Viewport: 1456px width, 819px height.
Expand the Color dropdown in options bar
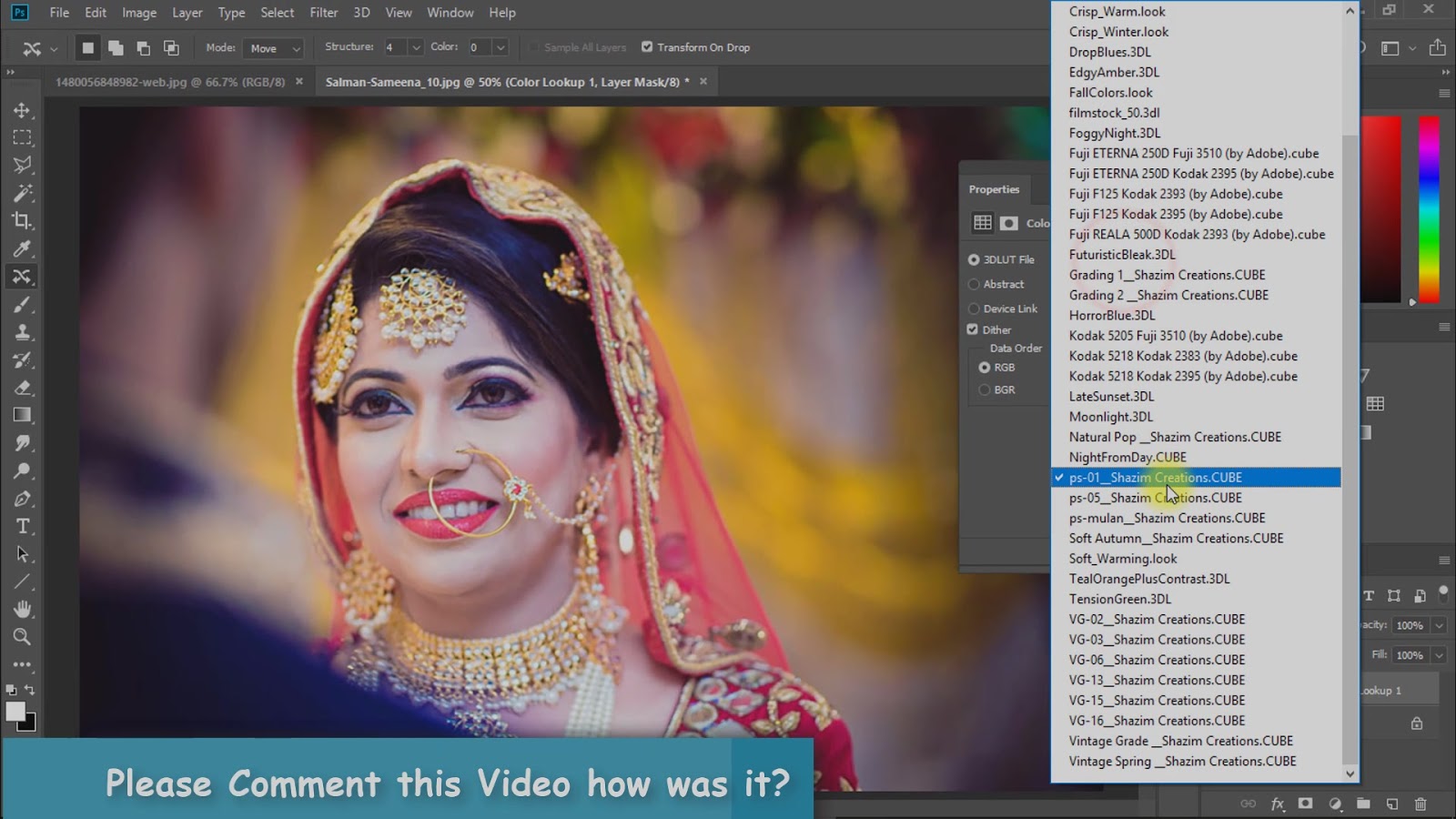pos(500,46)
